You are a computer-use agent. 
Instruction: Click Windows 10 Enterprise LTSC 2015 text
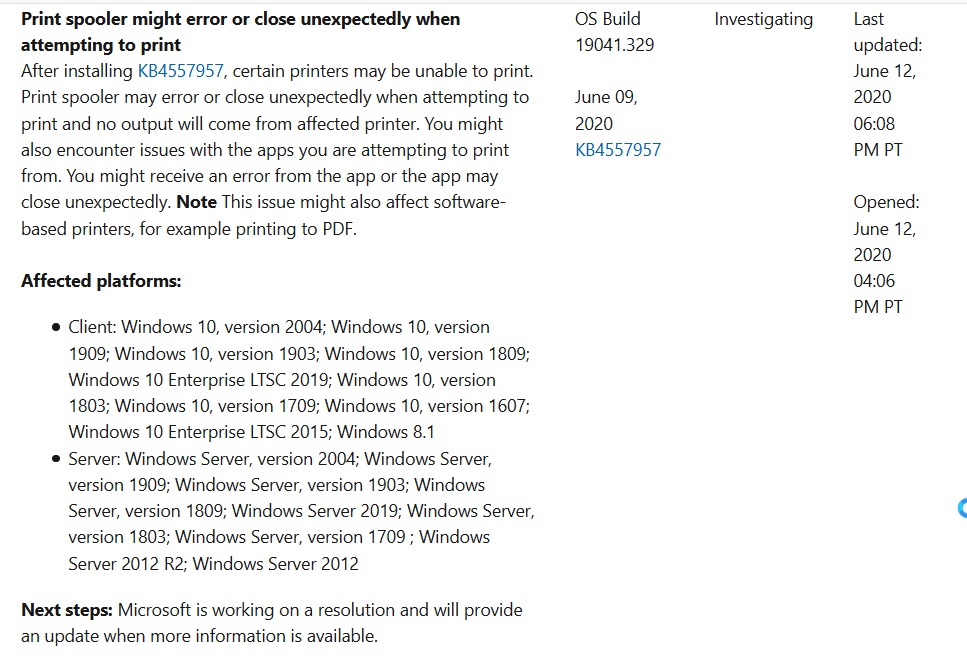(200, 432)
